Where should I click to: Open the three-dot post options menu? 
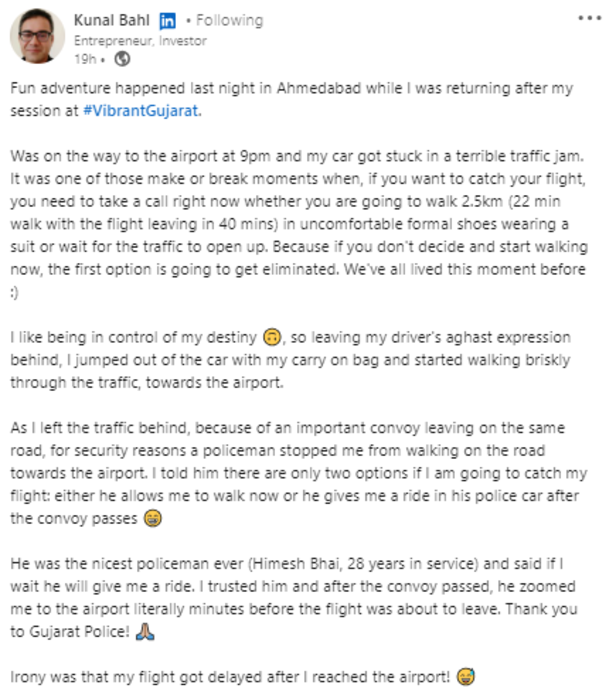[x=589, y=19]
